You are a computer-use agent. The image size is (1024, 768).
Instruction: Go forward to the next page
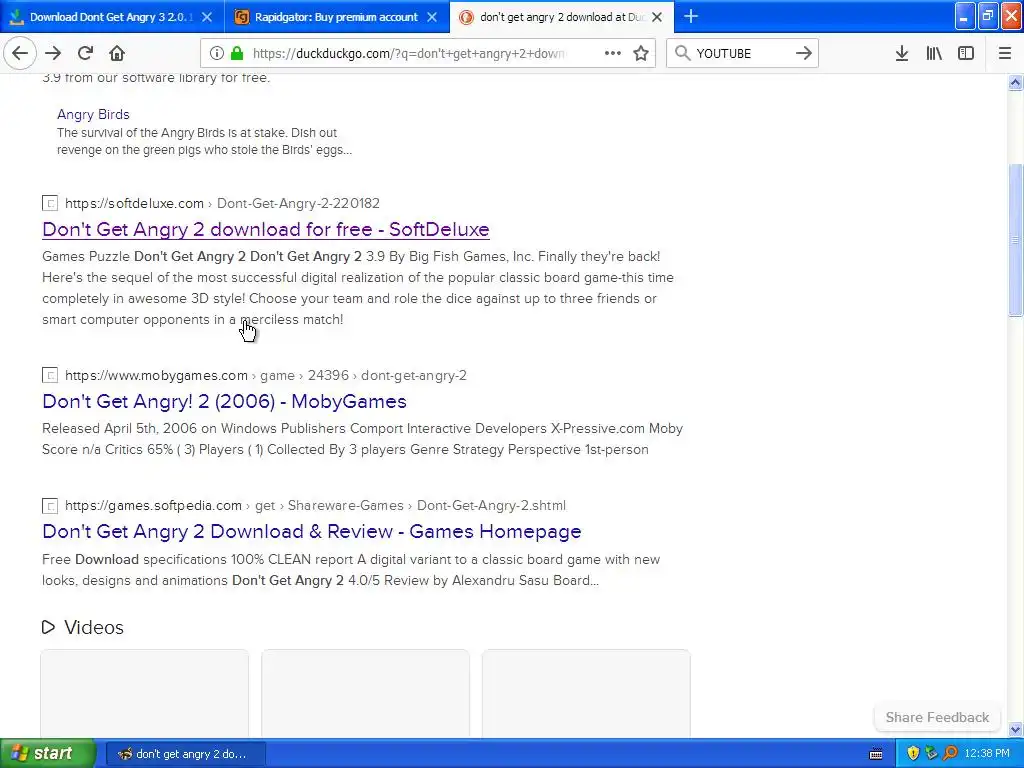pyautogui.click(x=53, y=53)
